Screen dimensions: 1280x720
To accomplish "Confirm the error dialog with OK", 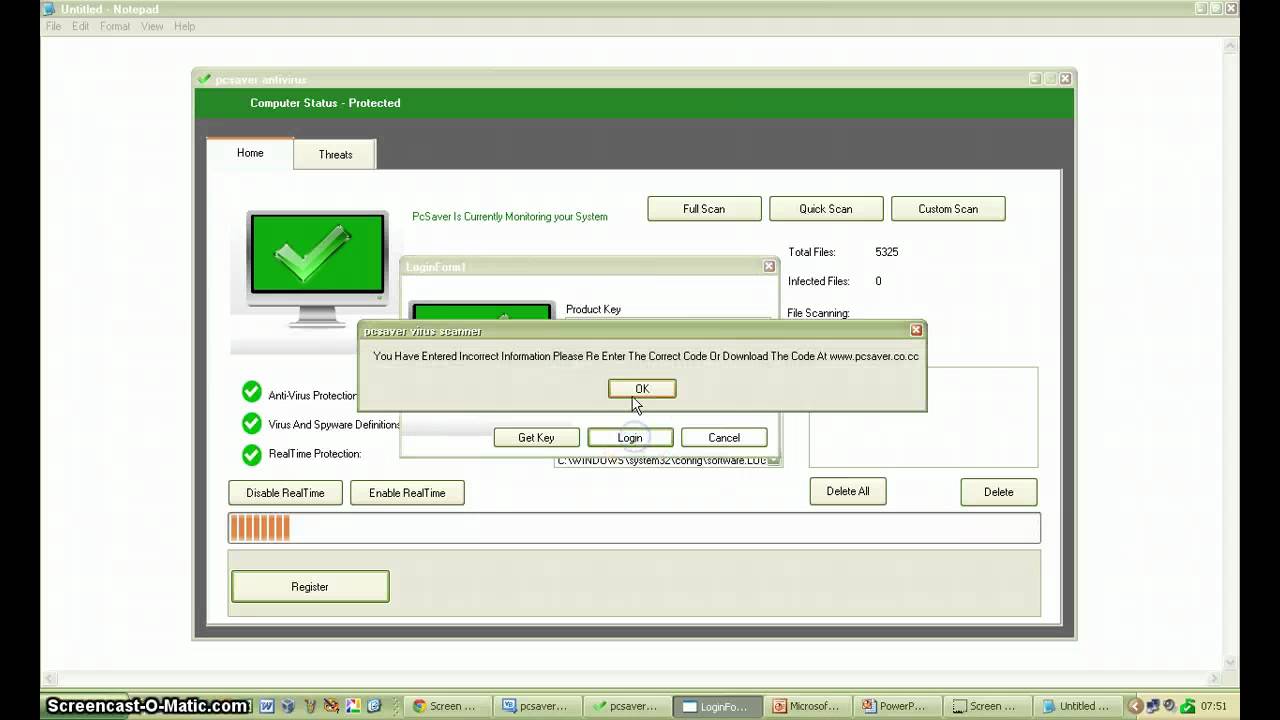I will pyautogui.click(x=642, y=389).
